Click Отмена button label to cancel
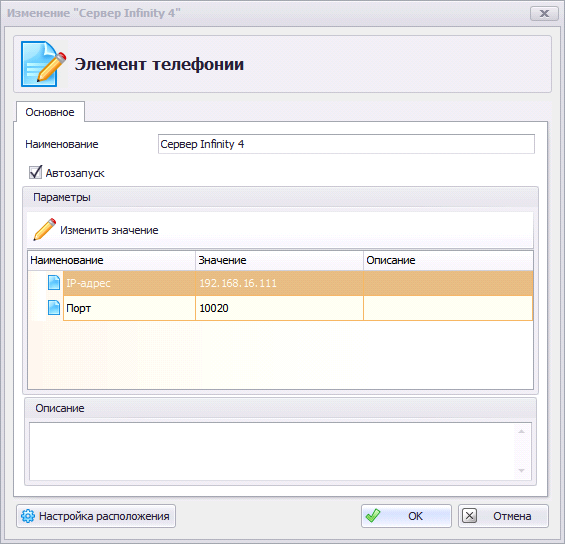 [512, 516]
